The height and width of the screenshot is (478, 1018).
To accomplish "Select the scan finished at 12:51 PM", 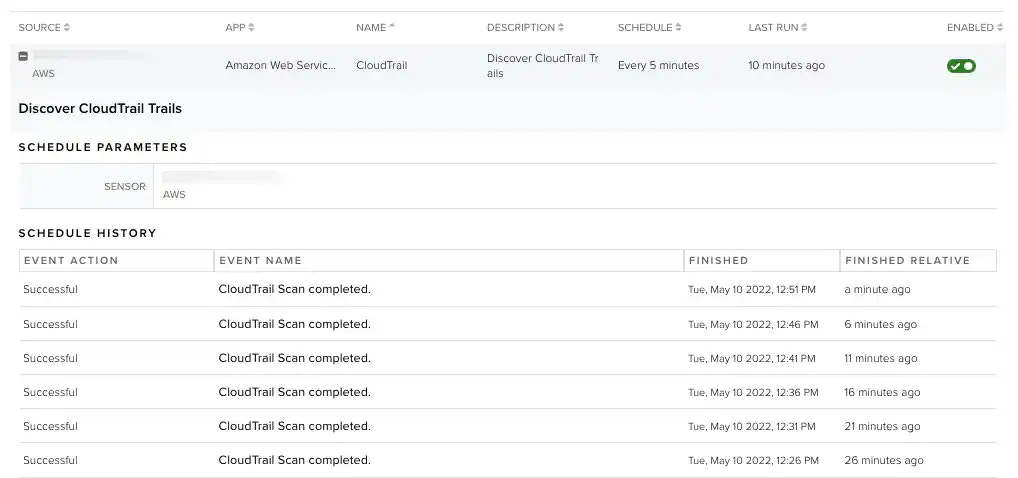I will coord(508,290).
